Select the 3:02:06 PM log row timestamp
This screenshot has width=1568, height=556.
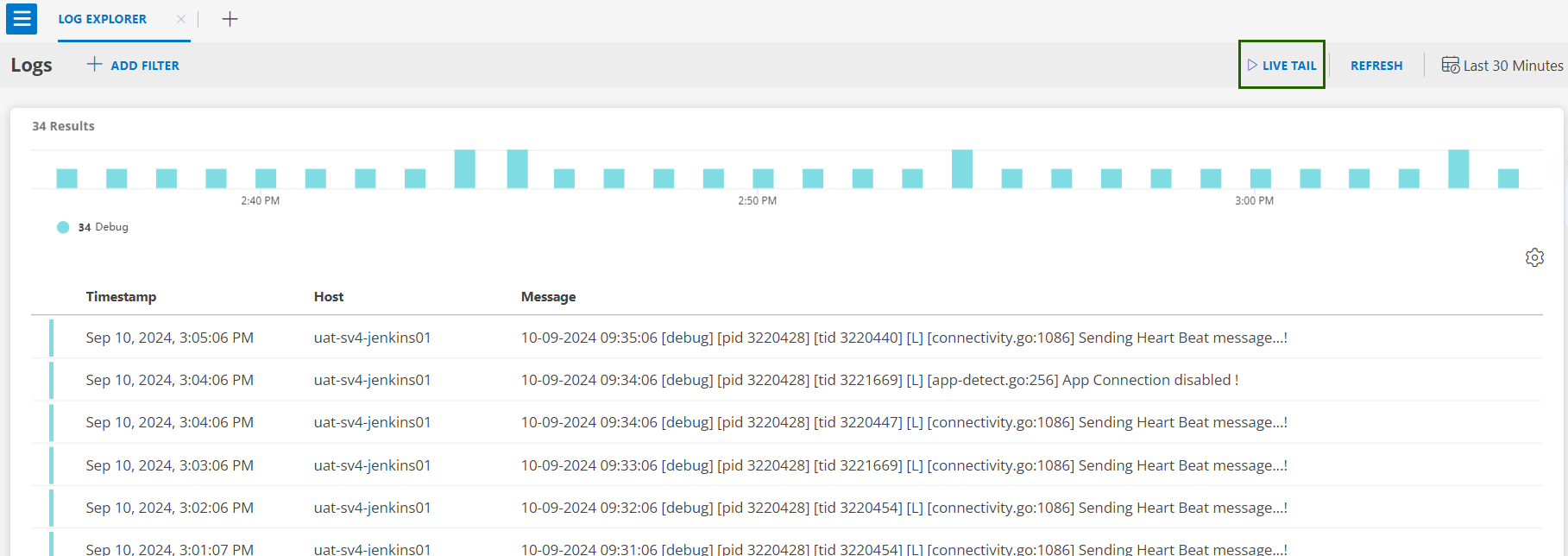tap(169, 508)
